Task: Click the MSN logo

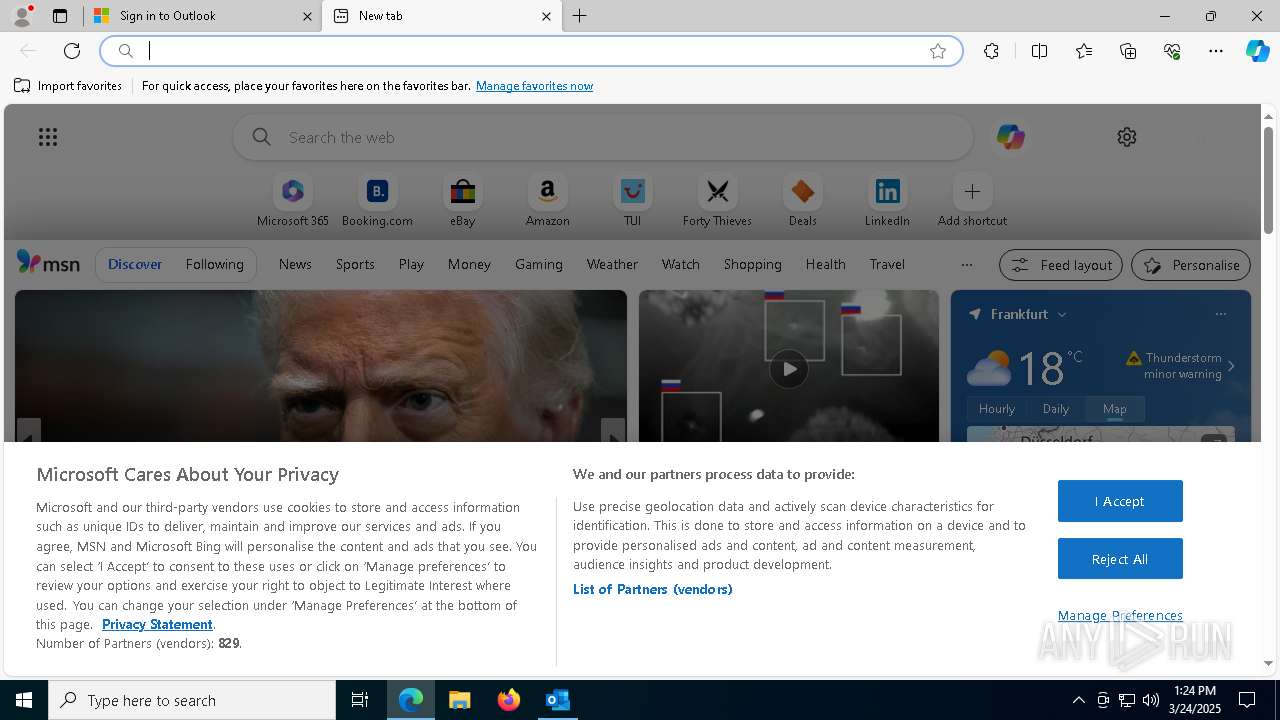Action: [x=48, y=263]
